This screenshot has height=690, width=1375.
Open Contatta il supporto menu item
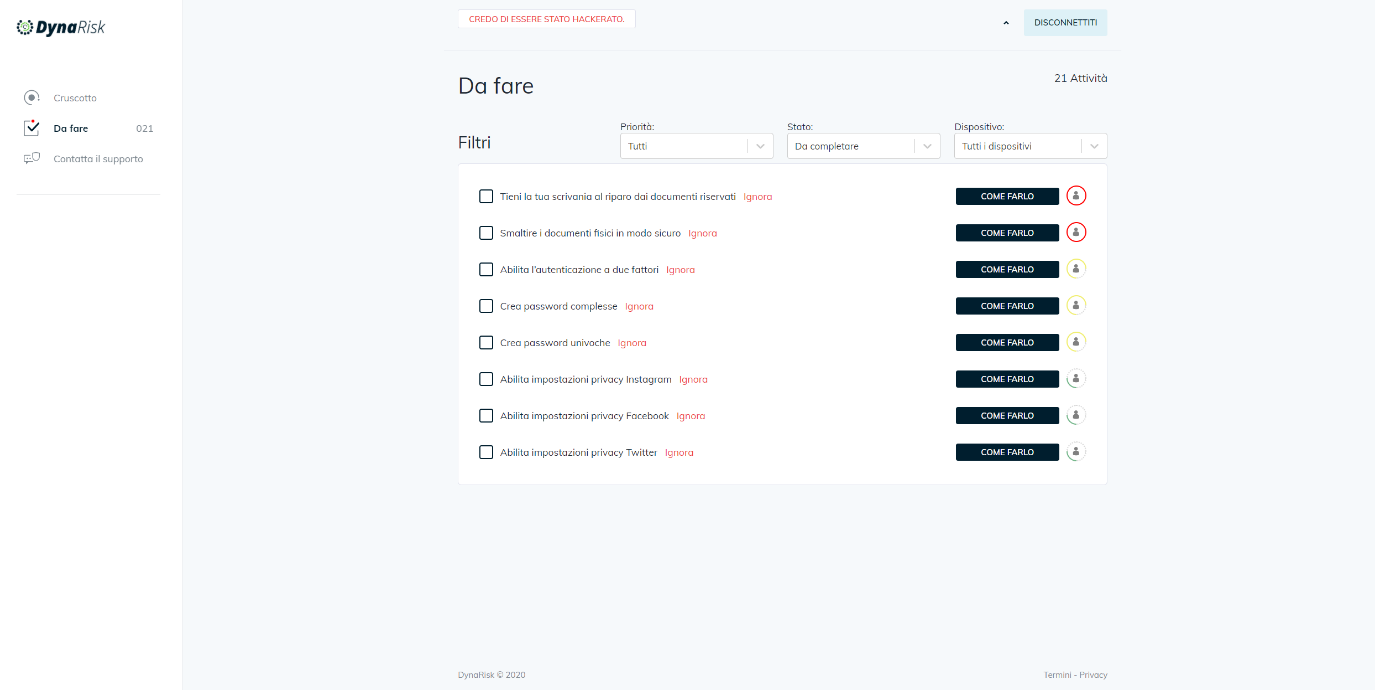(98, 158)
